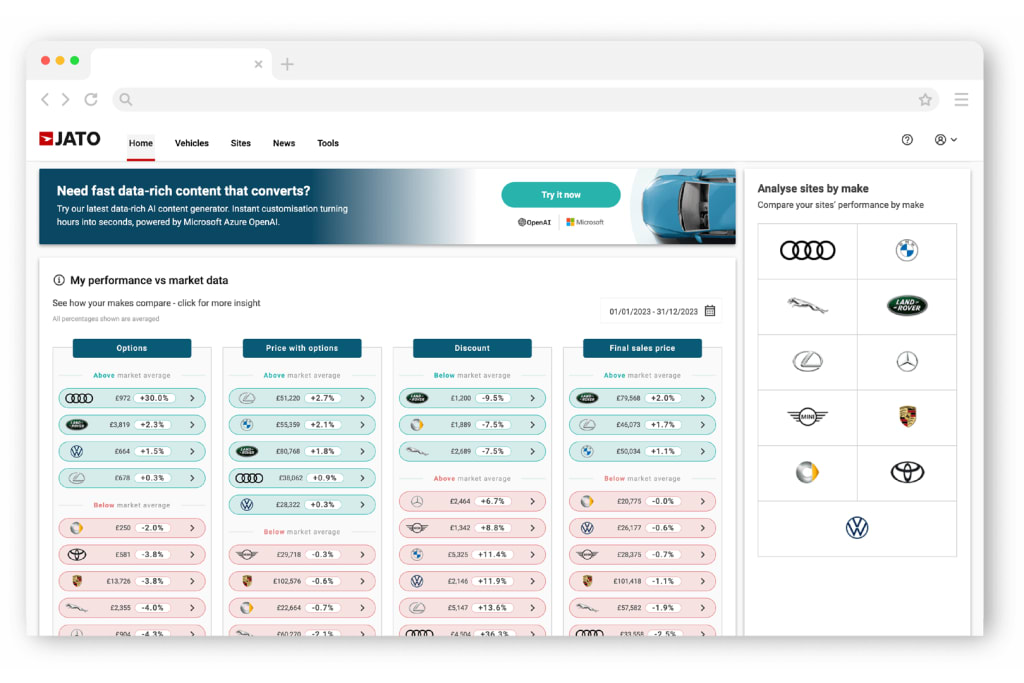Go forward in browser history
1024x683 pixels.
(x=65, y=99)
